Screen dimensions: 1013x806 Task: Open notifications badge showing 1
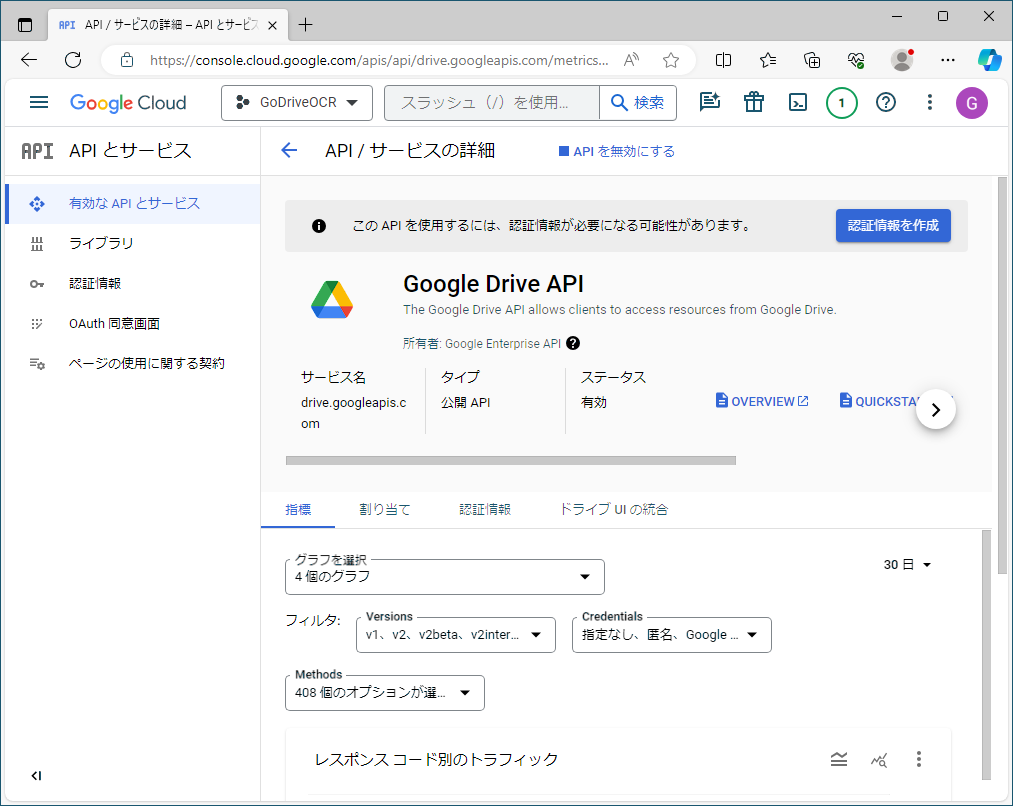(841, 103)
